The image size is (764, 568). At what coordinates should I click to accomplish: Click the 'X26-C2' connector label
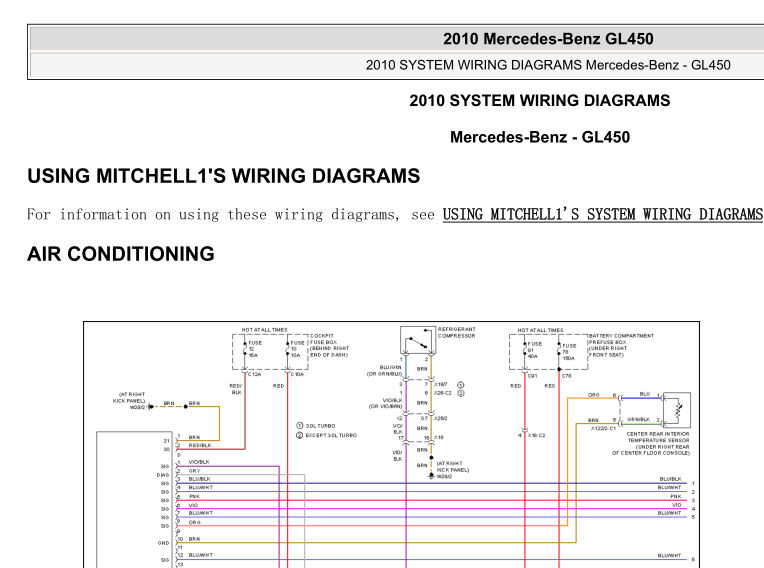click(x=442, y=393)
